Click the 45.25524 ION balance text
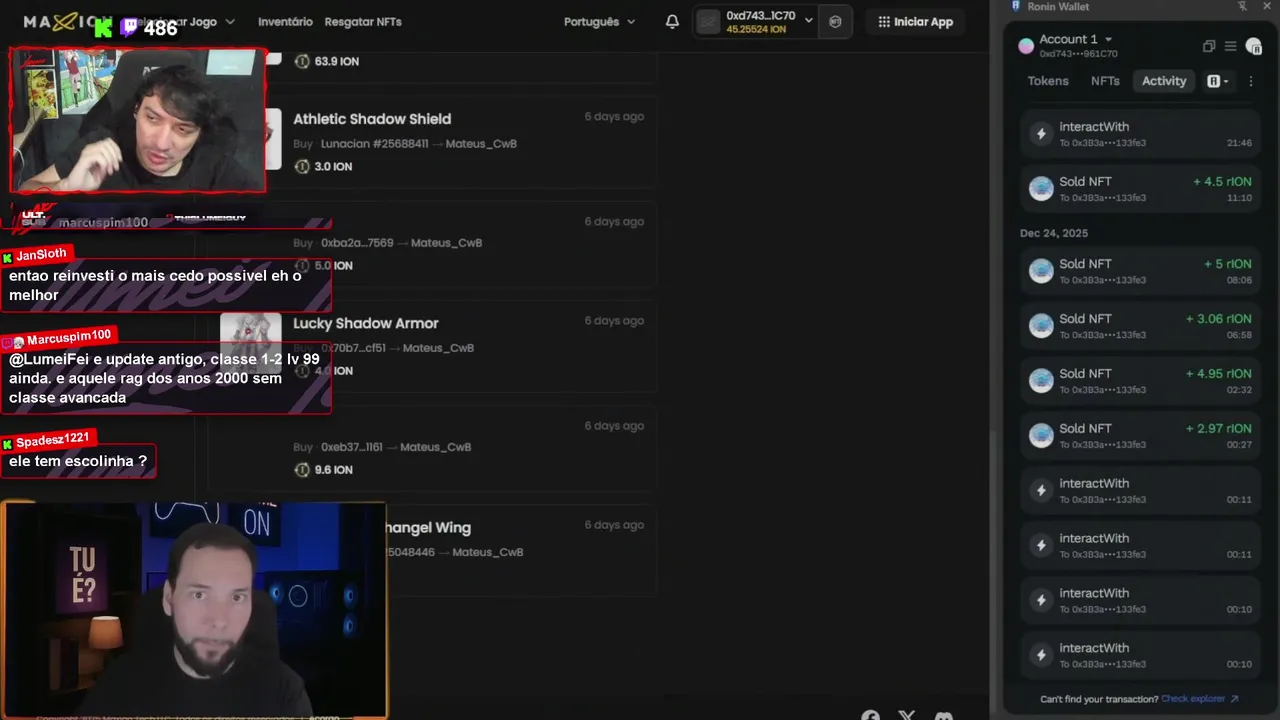This screenshot has width=1280, height=720. pos(756,29)
